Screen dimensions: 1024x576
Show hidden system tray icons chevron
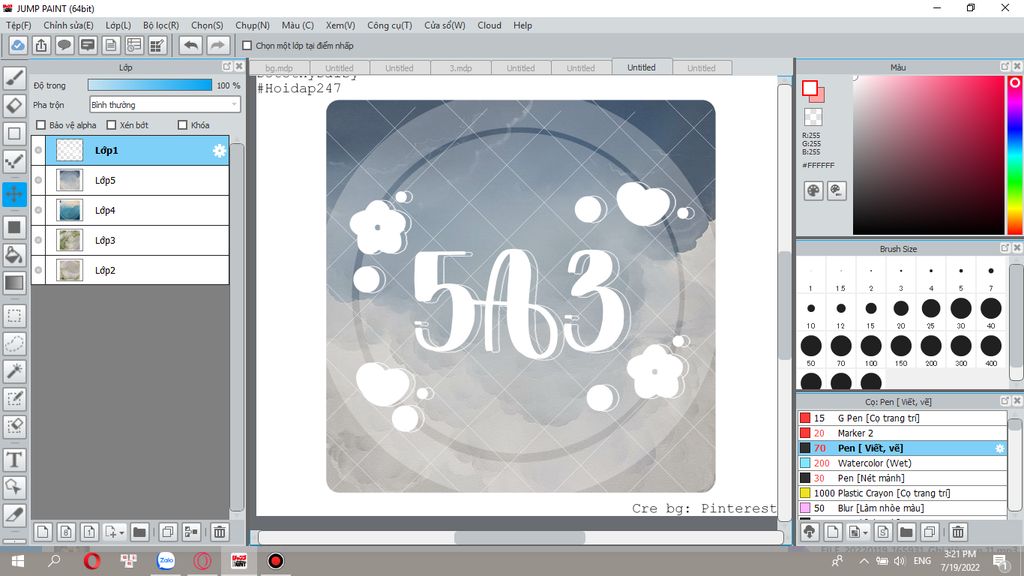(x=863, y=561)
